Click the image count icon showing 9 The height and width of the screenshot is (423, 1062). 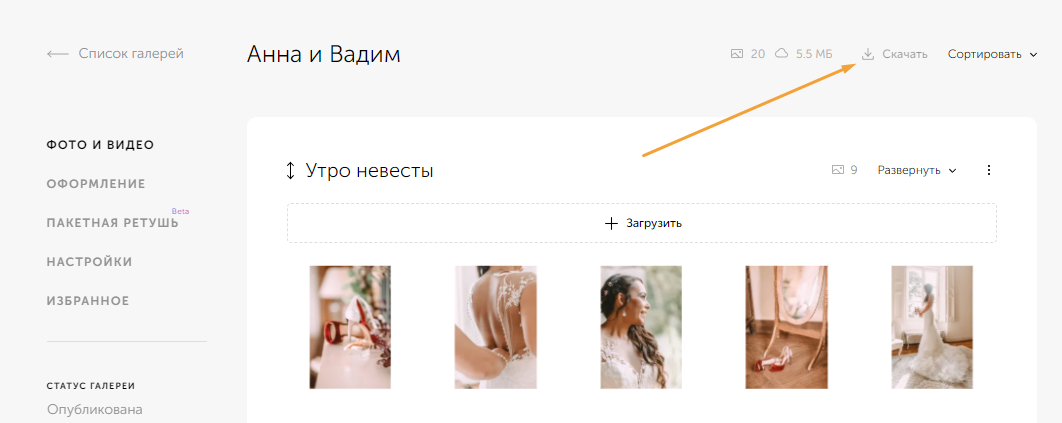point(838,171)
